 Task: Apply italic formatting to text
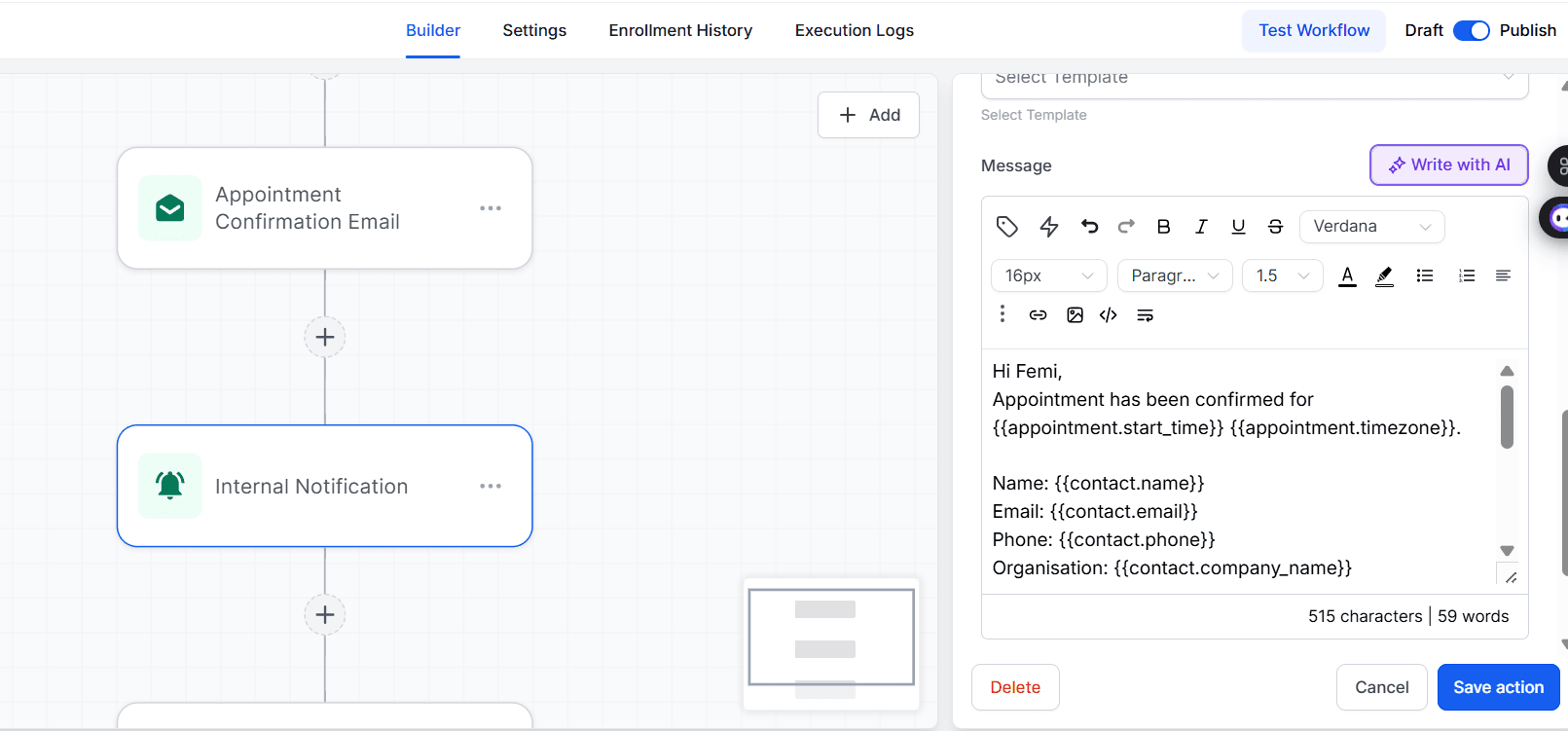click(1201, 227)
